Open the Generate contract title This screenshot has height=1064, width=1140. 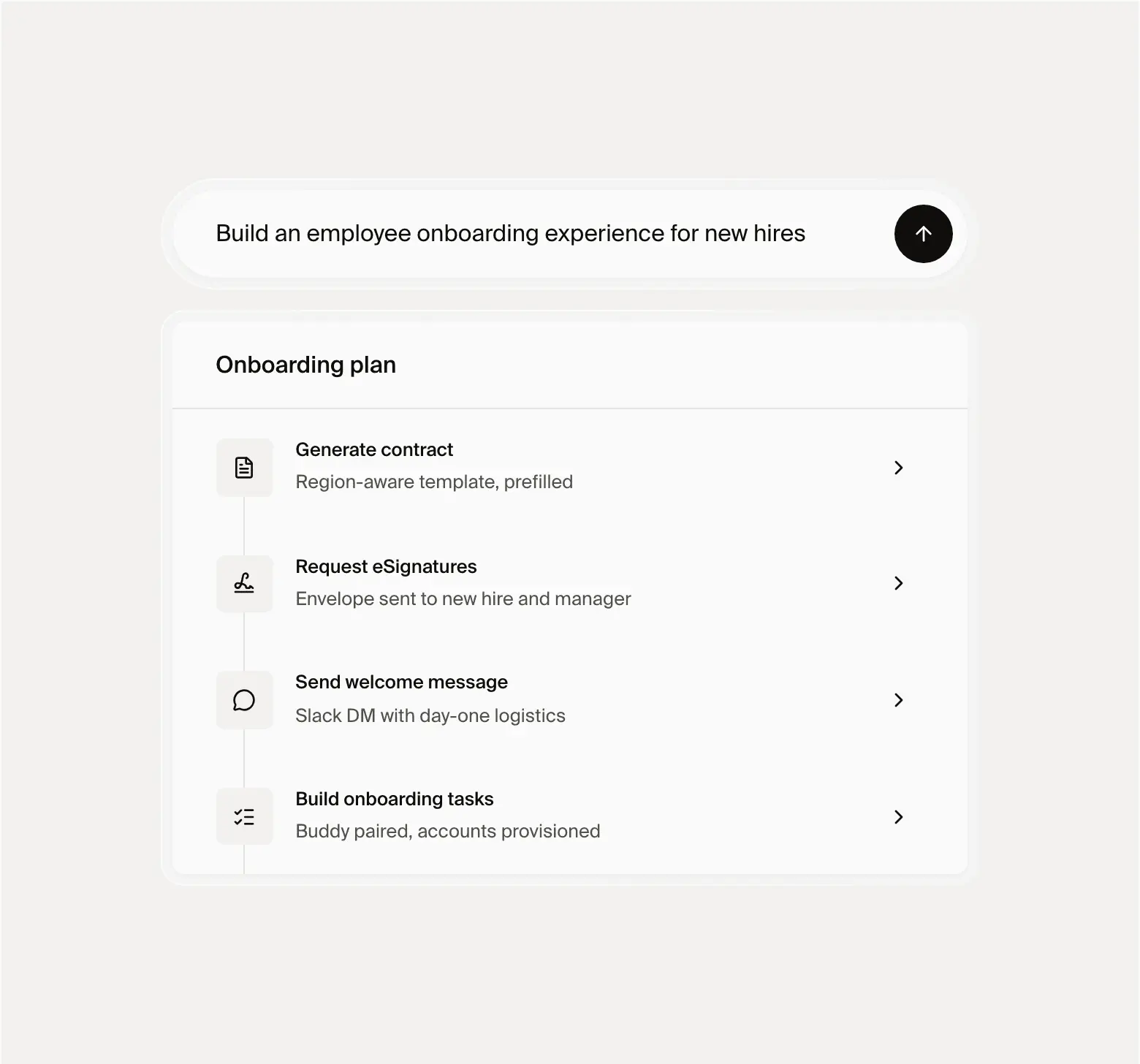[x=374, y=449]
